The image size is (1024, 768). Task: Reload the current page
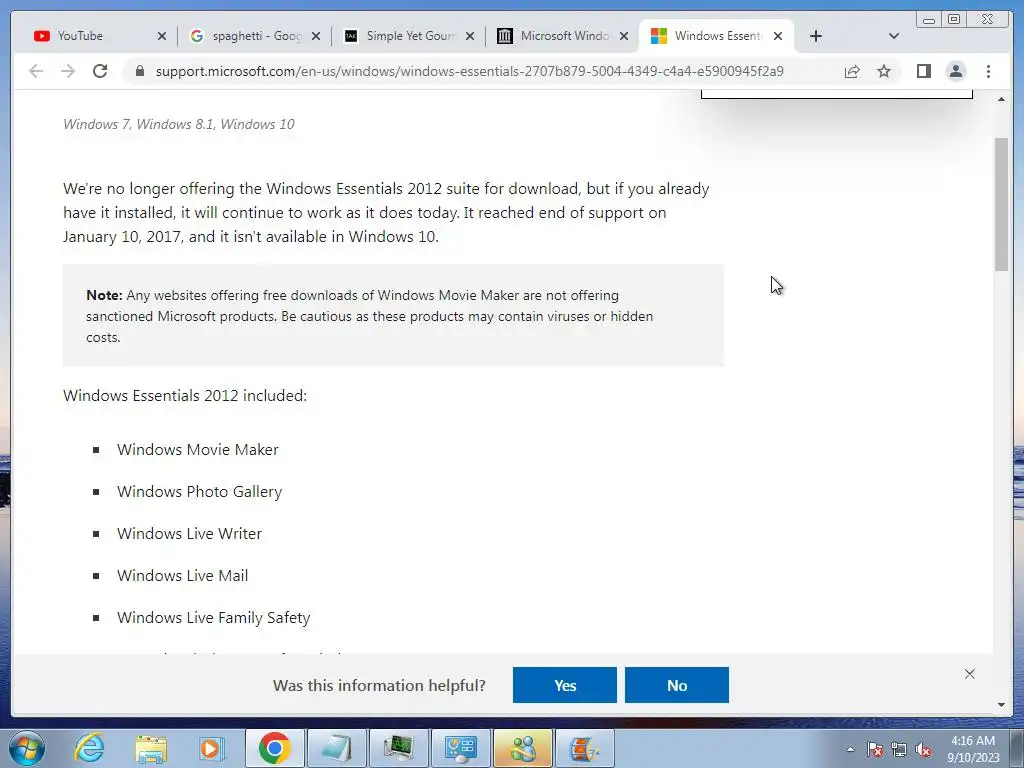coord(100,71)
